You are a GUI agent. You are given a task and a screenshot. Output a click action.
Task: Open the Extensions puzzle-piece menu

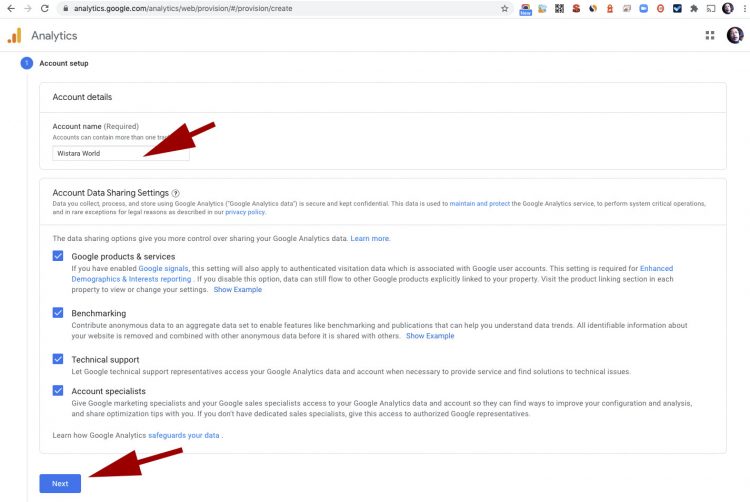[x=694, y=9]
